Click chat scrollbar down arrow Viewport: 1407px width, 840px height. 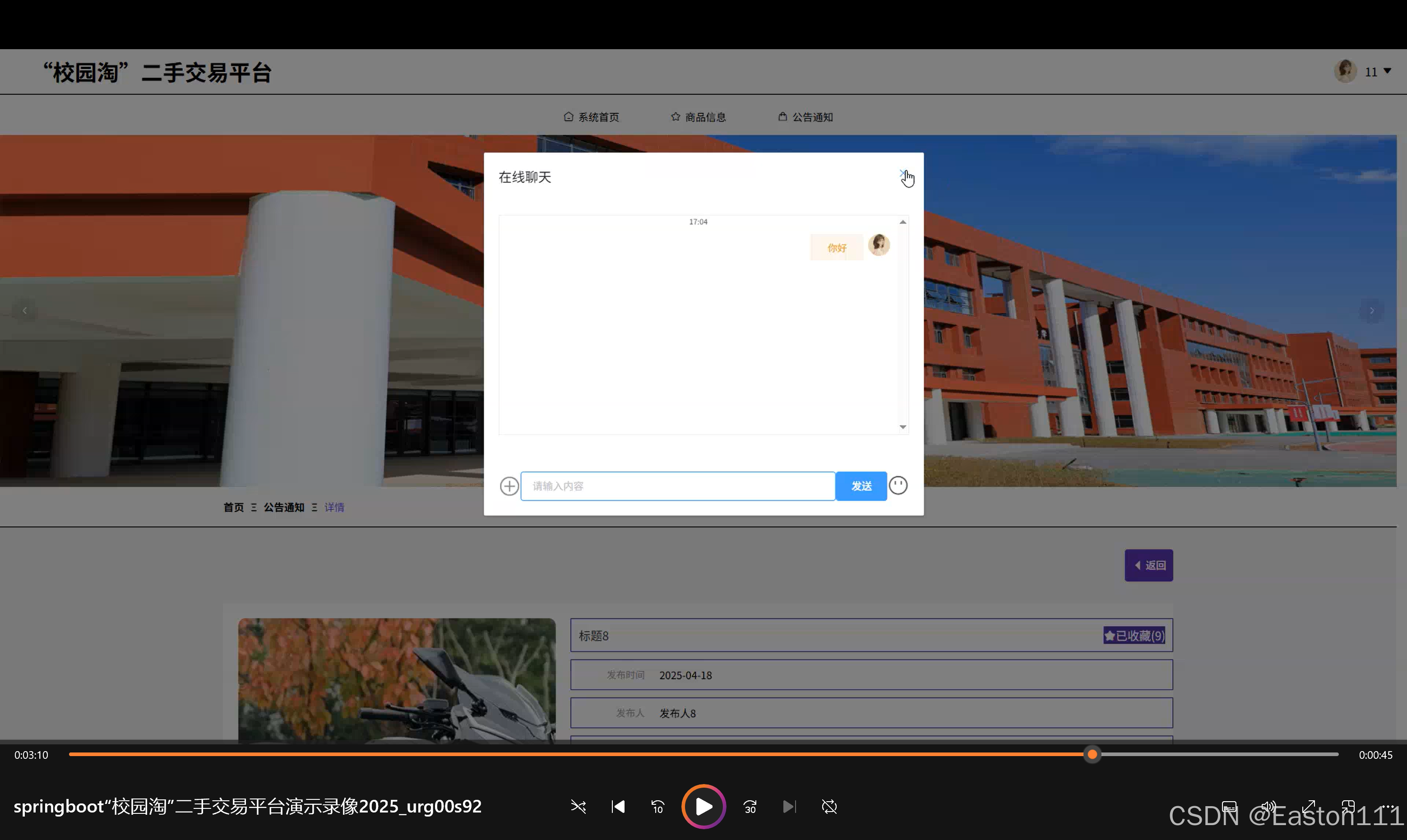[903, 427]
